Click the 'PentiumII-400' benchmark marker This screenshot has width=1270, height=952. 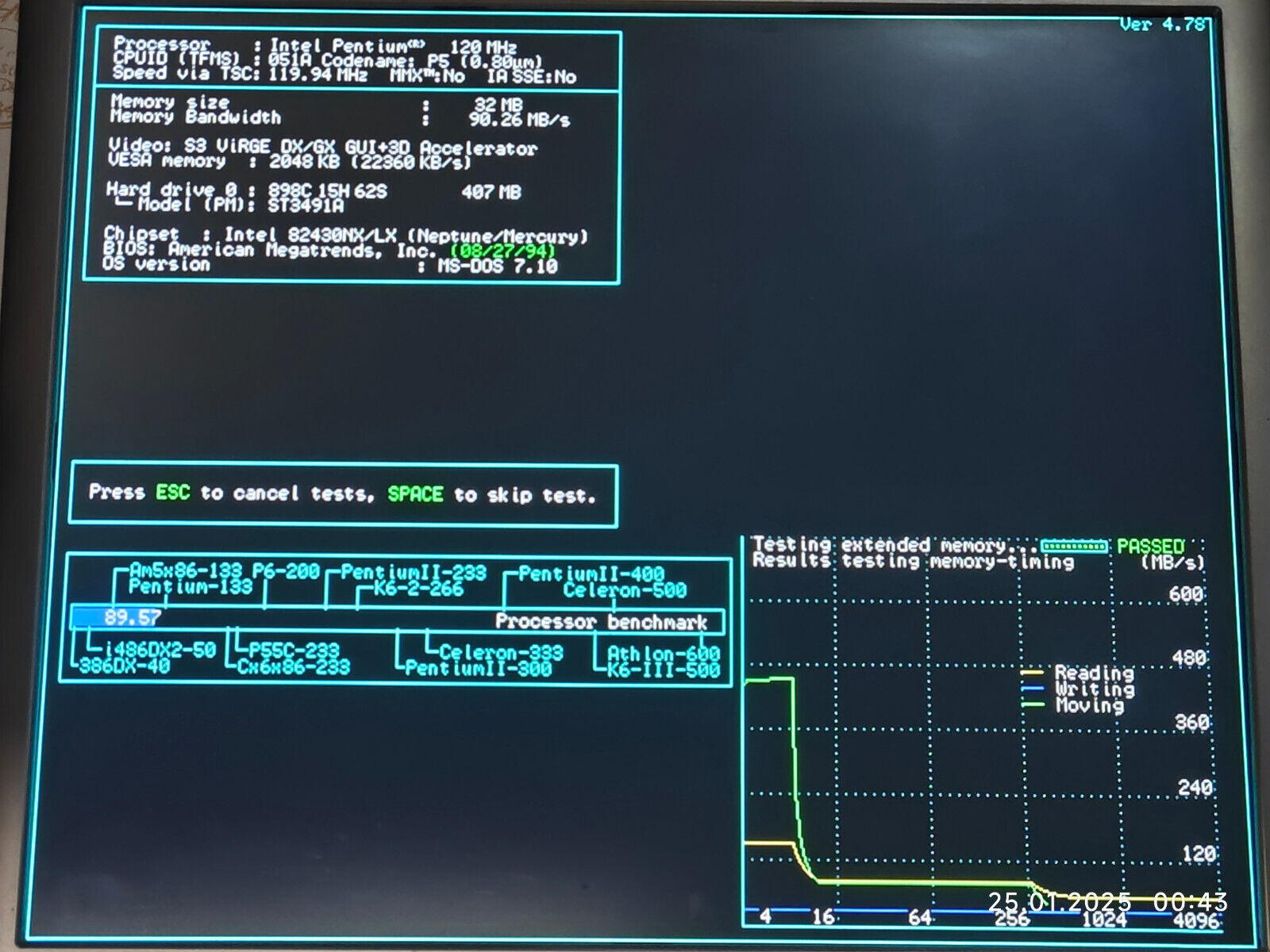(x=591, y=574)
